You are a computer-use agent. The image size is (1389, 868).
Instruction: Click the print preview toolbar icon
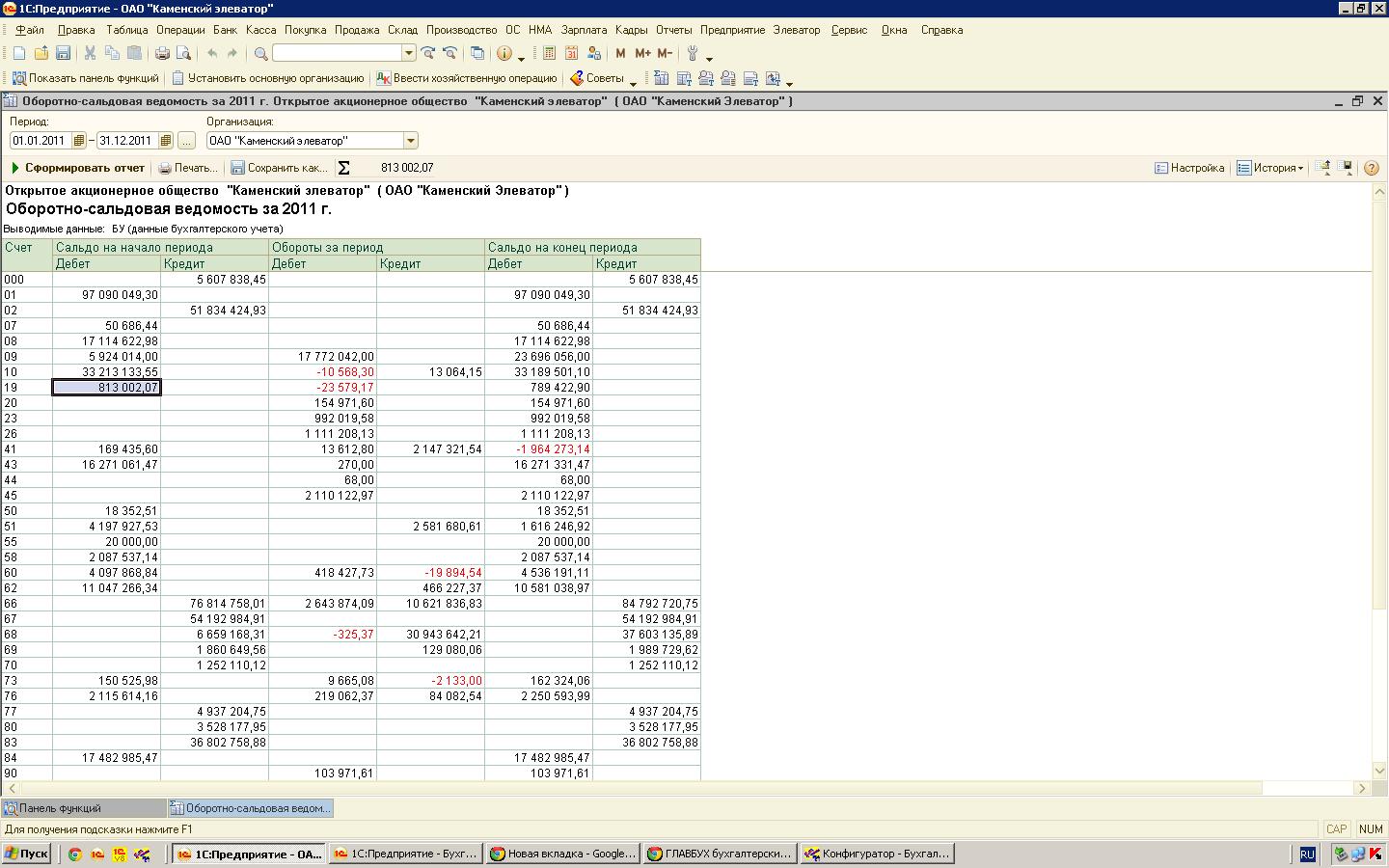pyautogui.click(x=183, y=54)
